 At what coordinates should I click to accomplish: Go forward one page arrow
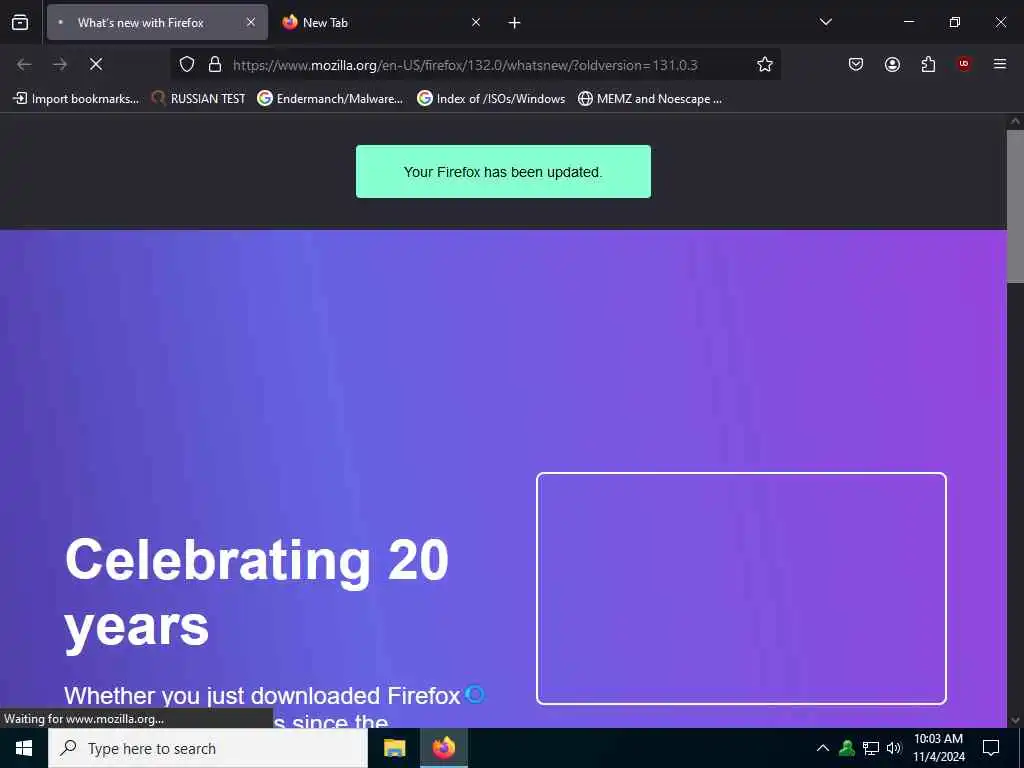60,64
